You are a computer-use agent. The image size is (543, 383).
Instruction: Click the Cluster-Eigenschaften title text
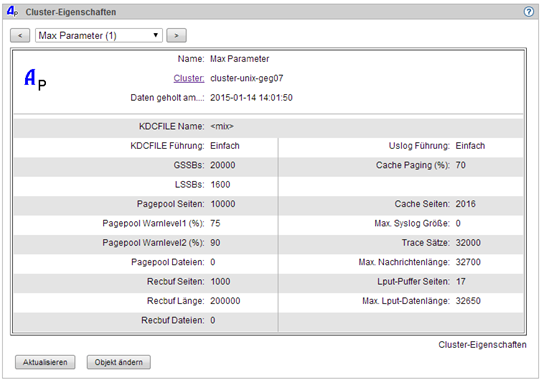71,12
